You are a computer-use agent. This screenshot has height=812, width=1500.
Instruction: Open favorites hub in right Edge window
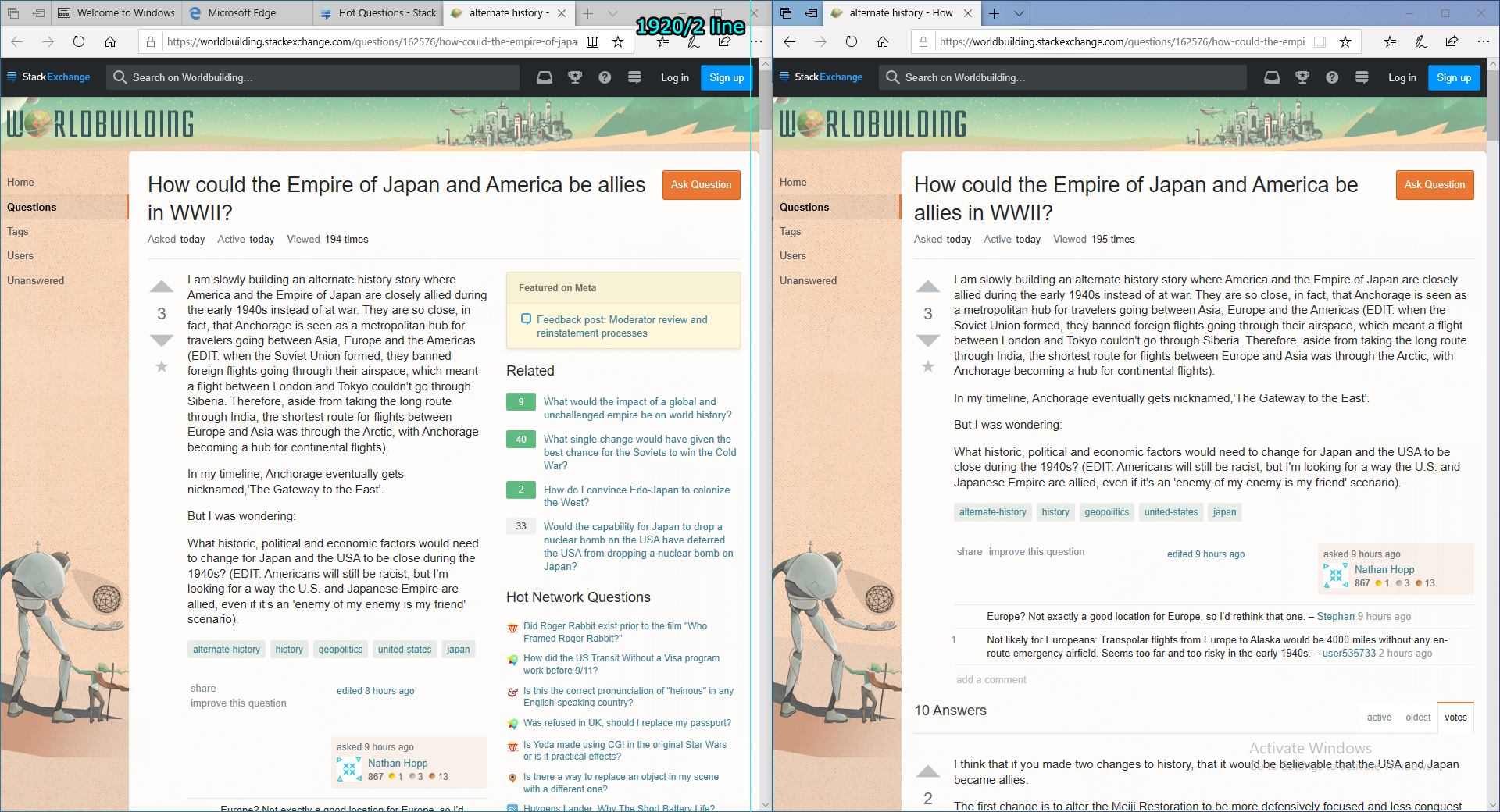[x=1390, y=41]
